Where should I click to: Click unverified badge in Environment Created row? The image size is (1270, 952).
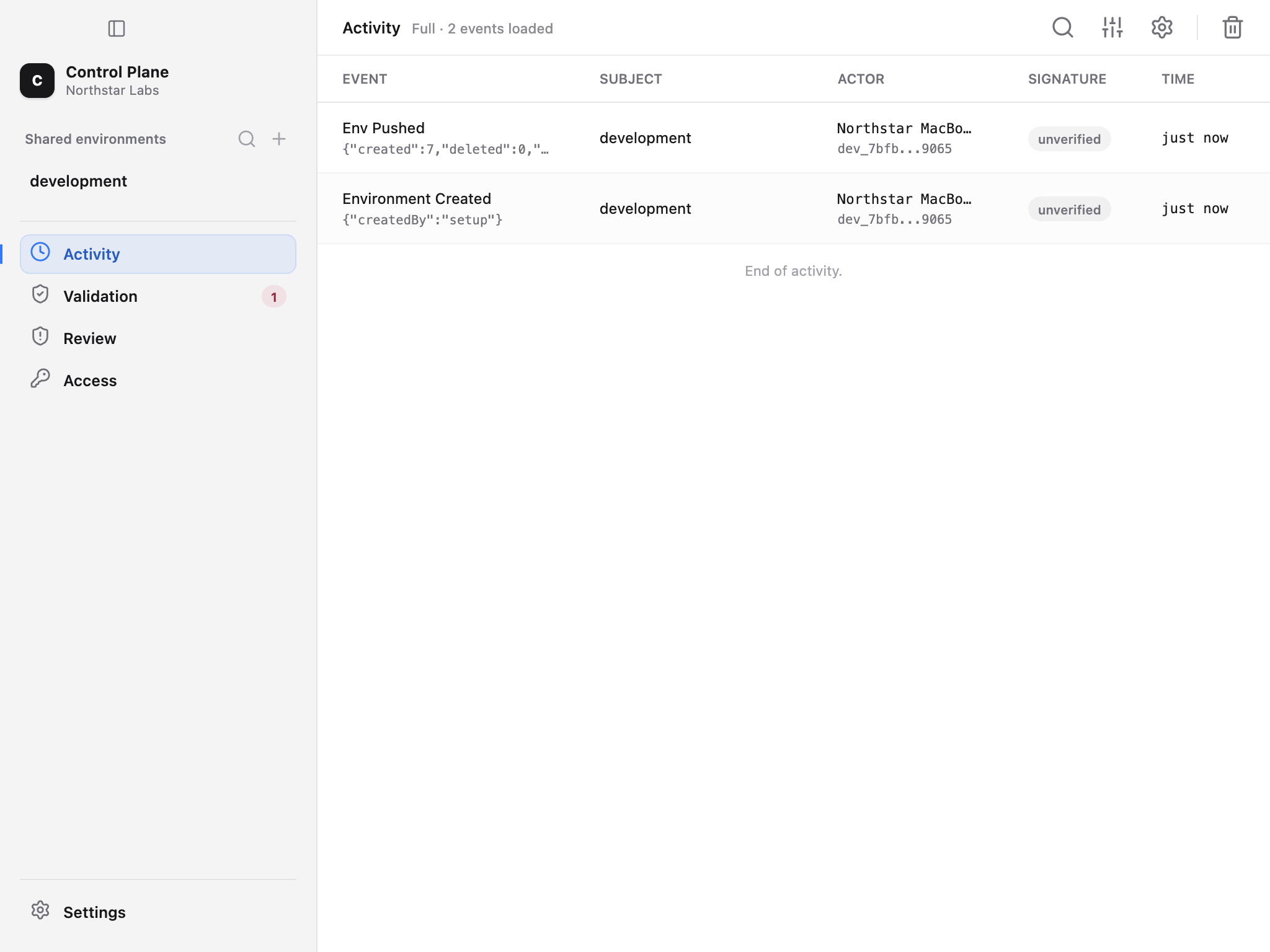(1069, 209)
